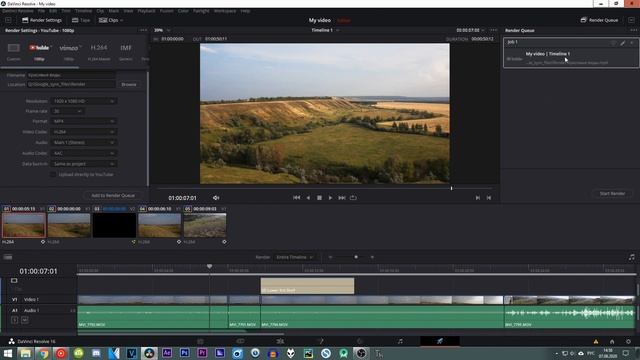Select the Vimeo render preset
Viewport: 640px width, 360px height.
tap(69, 48)
